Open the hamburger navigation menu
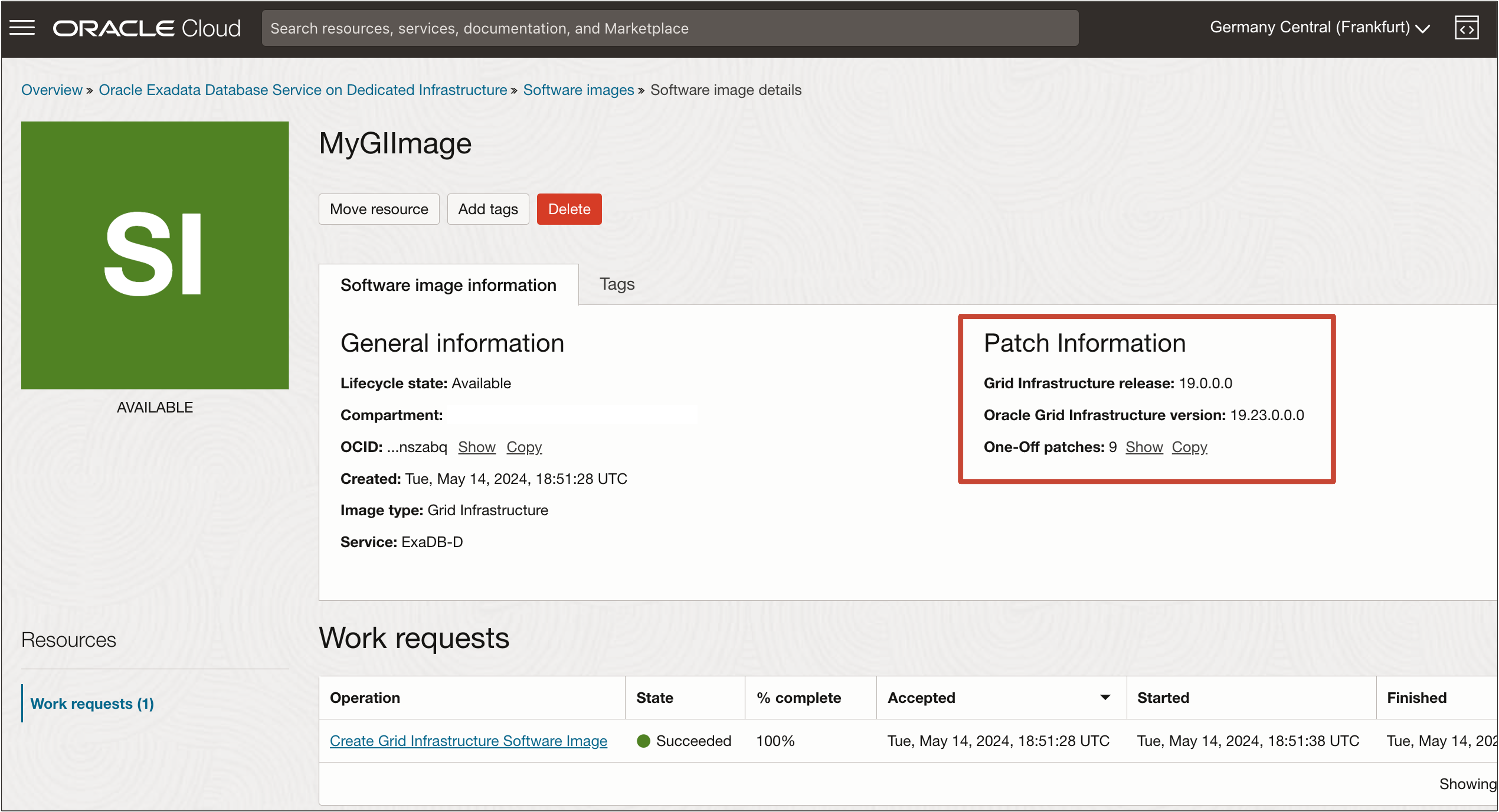Image resolution: width=1499 pixels, height=812 pixels. [22, 27]
